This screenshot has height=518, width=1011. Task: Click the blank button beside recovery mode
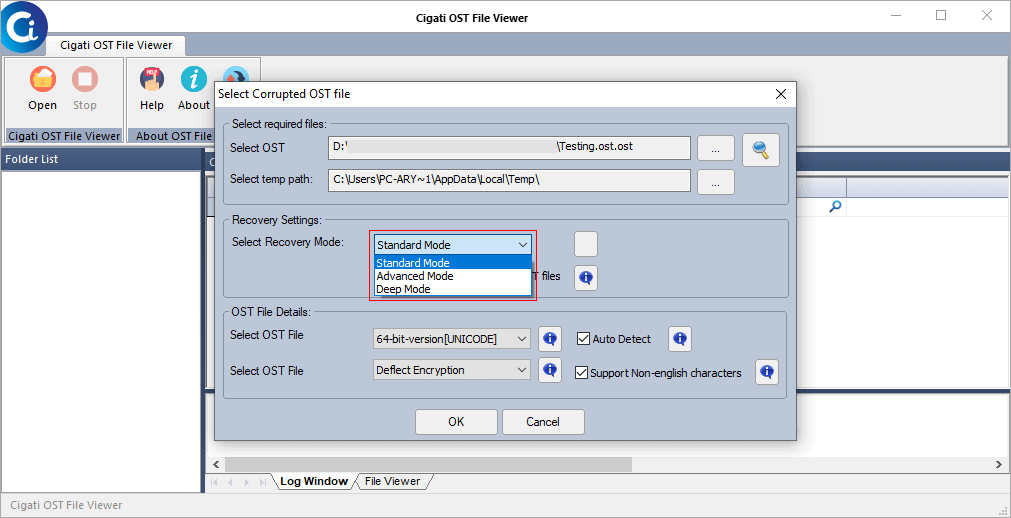point(586,244)
